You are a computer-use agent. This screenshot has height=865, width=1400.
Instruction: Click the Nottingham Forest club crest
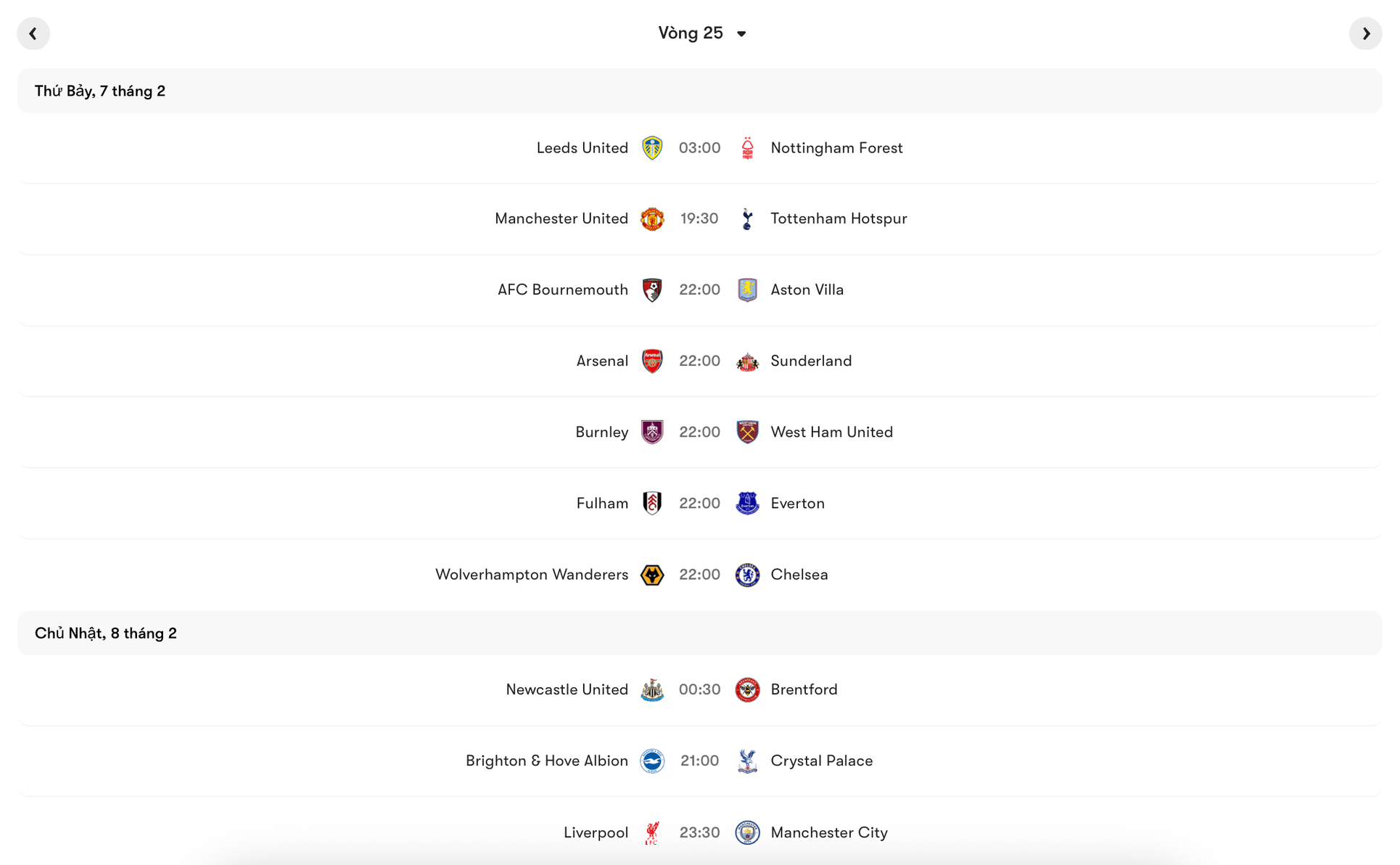[x=747, y=147]
